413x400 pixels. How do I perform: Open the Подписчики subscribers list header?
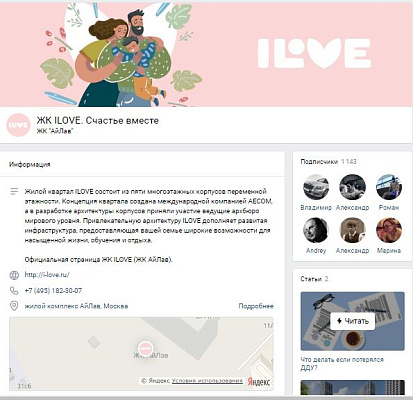[319, 162]
